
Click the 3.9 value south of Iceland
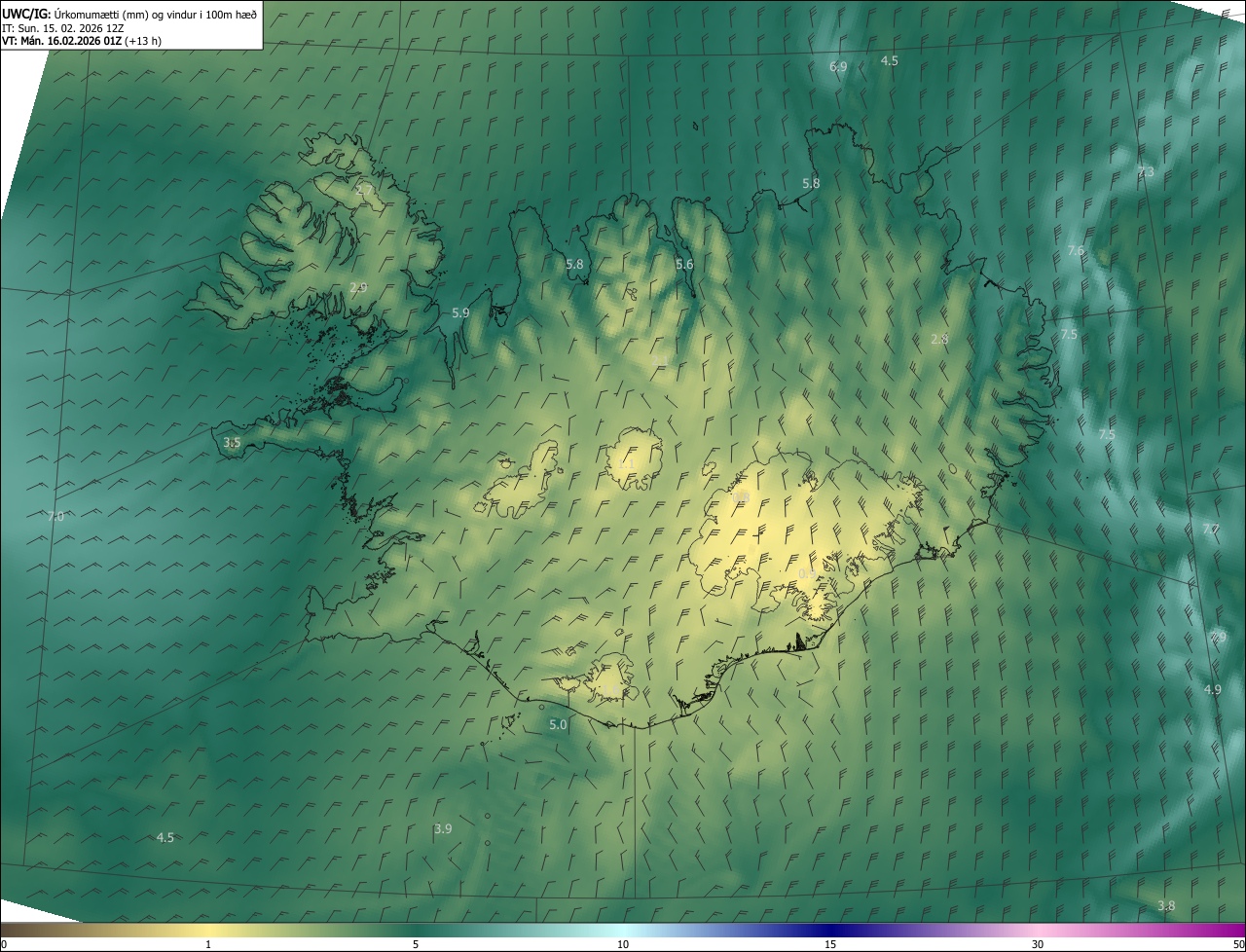443,829
